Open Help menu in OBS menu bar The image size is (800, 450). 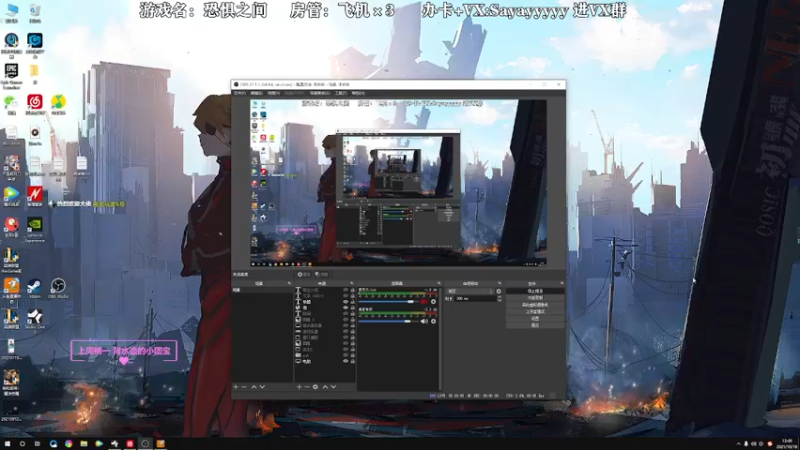pyautogui.click(x=358, y=93)
